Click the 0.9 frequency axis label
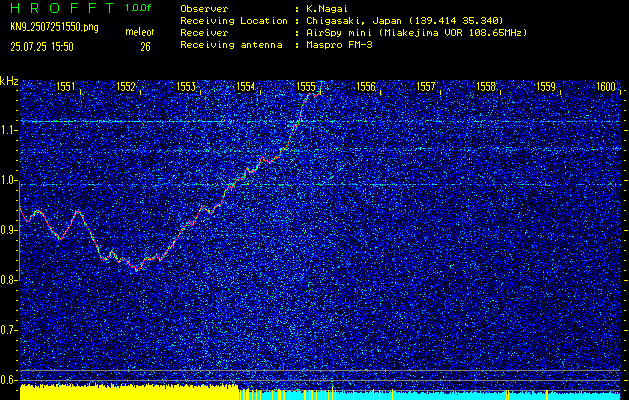The width and height of the screenshot is (629, 400). 7,230
